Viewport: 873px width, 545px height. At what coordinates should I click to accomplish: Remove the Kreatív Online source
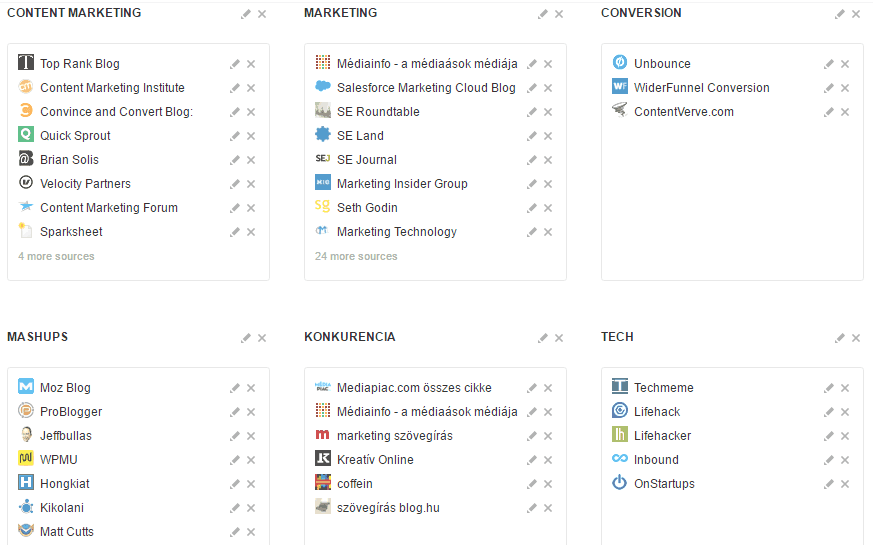(548, 460)
